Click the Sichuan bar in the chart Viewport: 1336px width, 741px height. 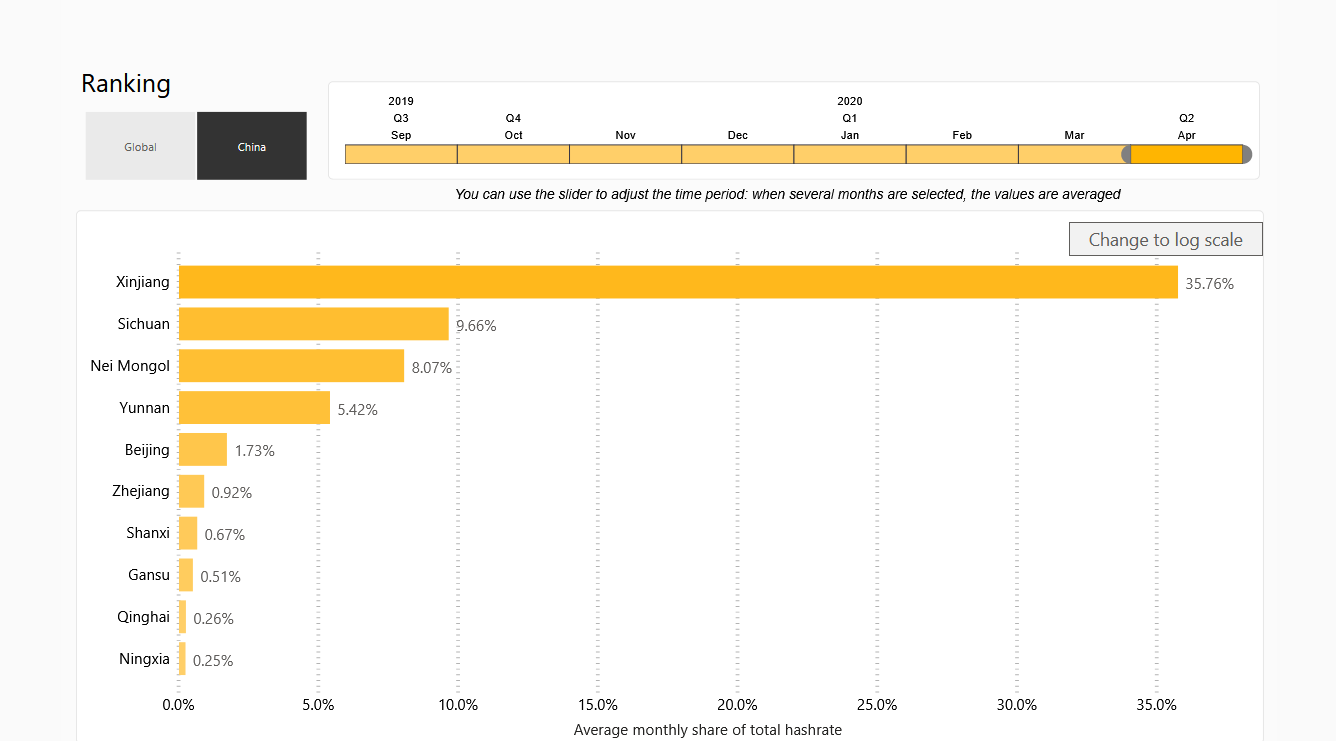coord(314,324)
